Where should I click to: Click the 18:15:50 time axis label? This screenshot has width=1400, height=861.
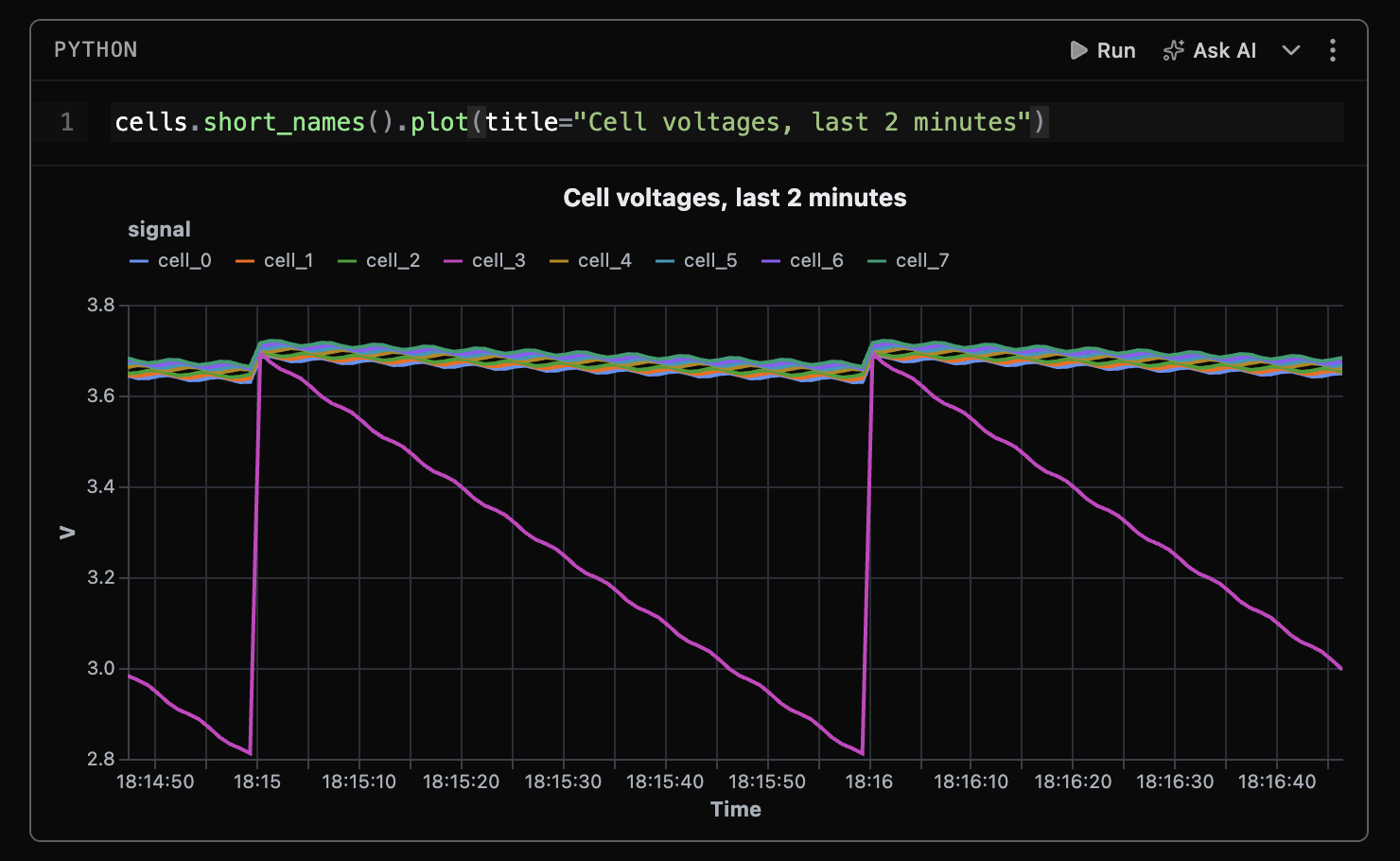[767, 782]
